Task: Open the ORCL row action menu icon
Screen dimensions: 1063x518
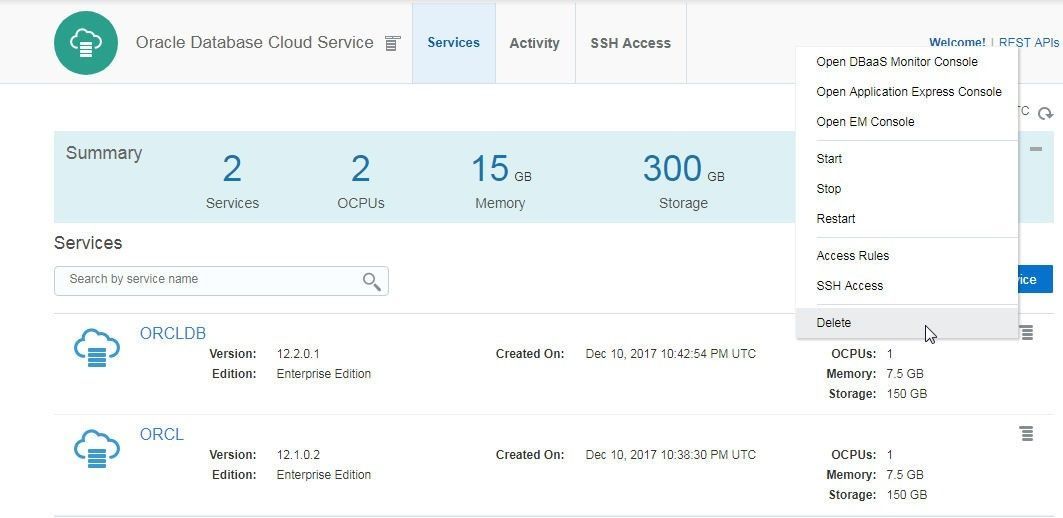Action: coord(1026,433)
